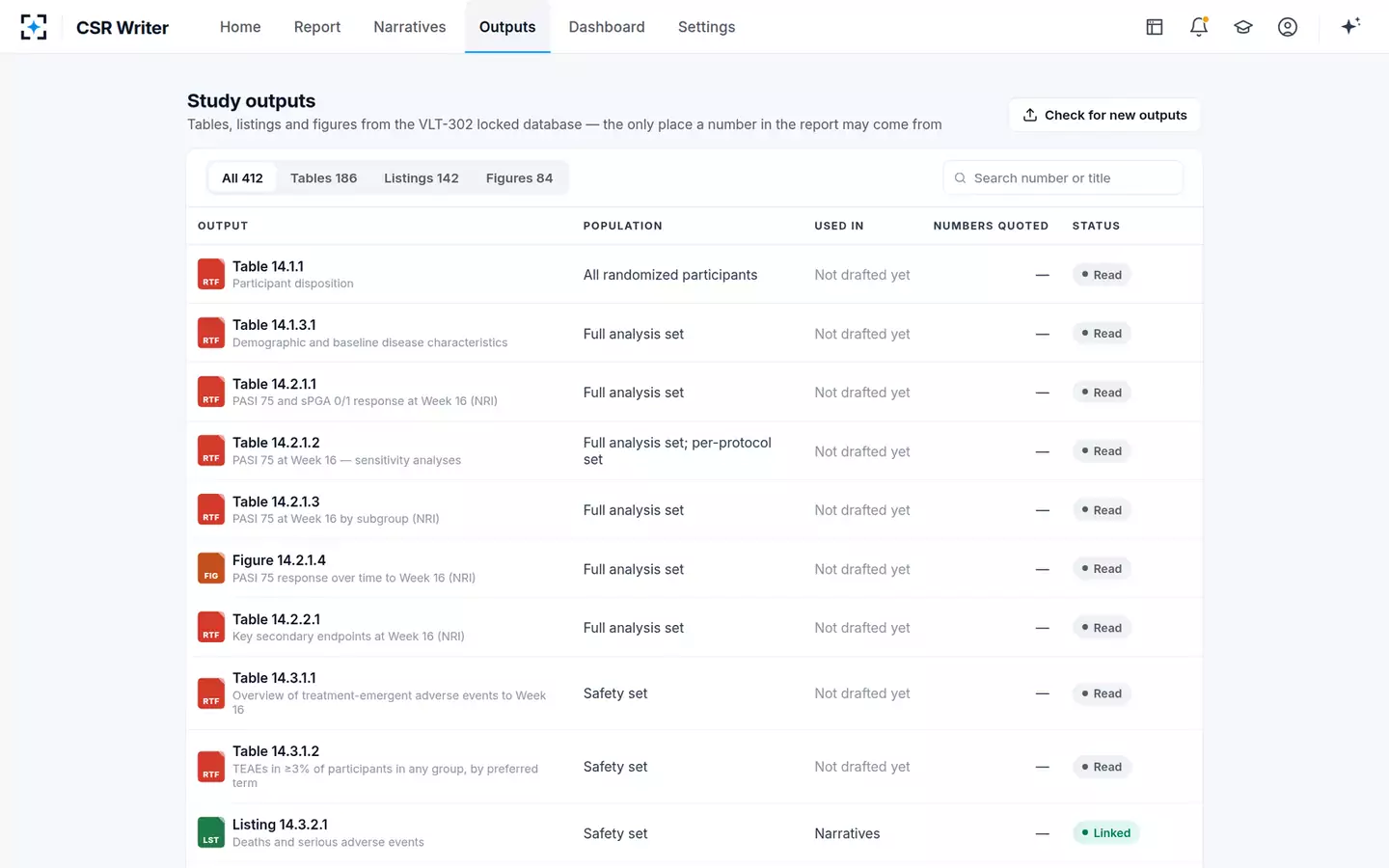Launch the AI sparkle assistant
The height and width of the screenshot is (868, 1389).
click(x=1350, y=26)
